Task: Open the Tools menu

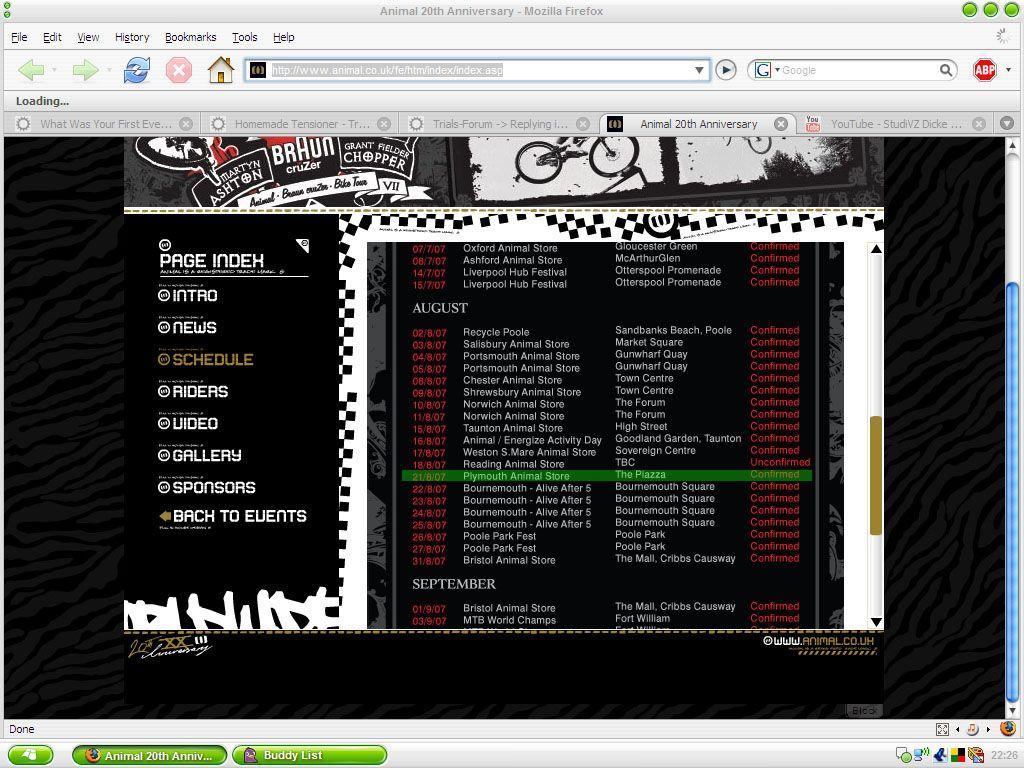Action: pyautogui.click(x=244, y=37)
